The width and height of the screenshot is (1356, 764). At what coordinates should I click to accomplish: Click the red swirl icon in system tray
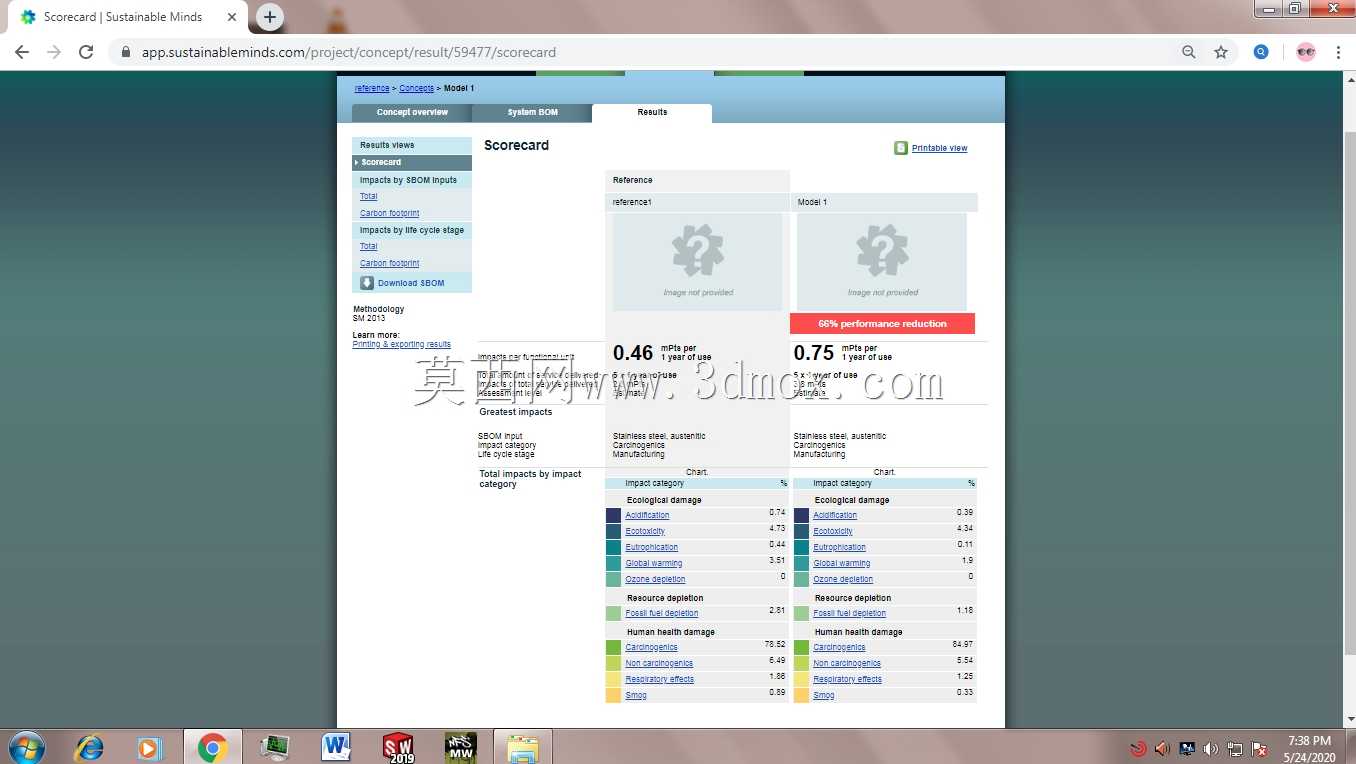[1138, 748]
